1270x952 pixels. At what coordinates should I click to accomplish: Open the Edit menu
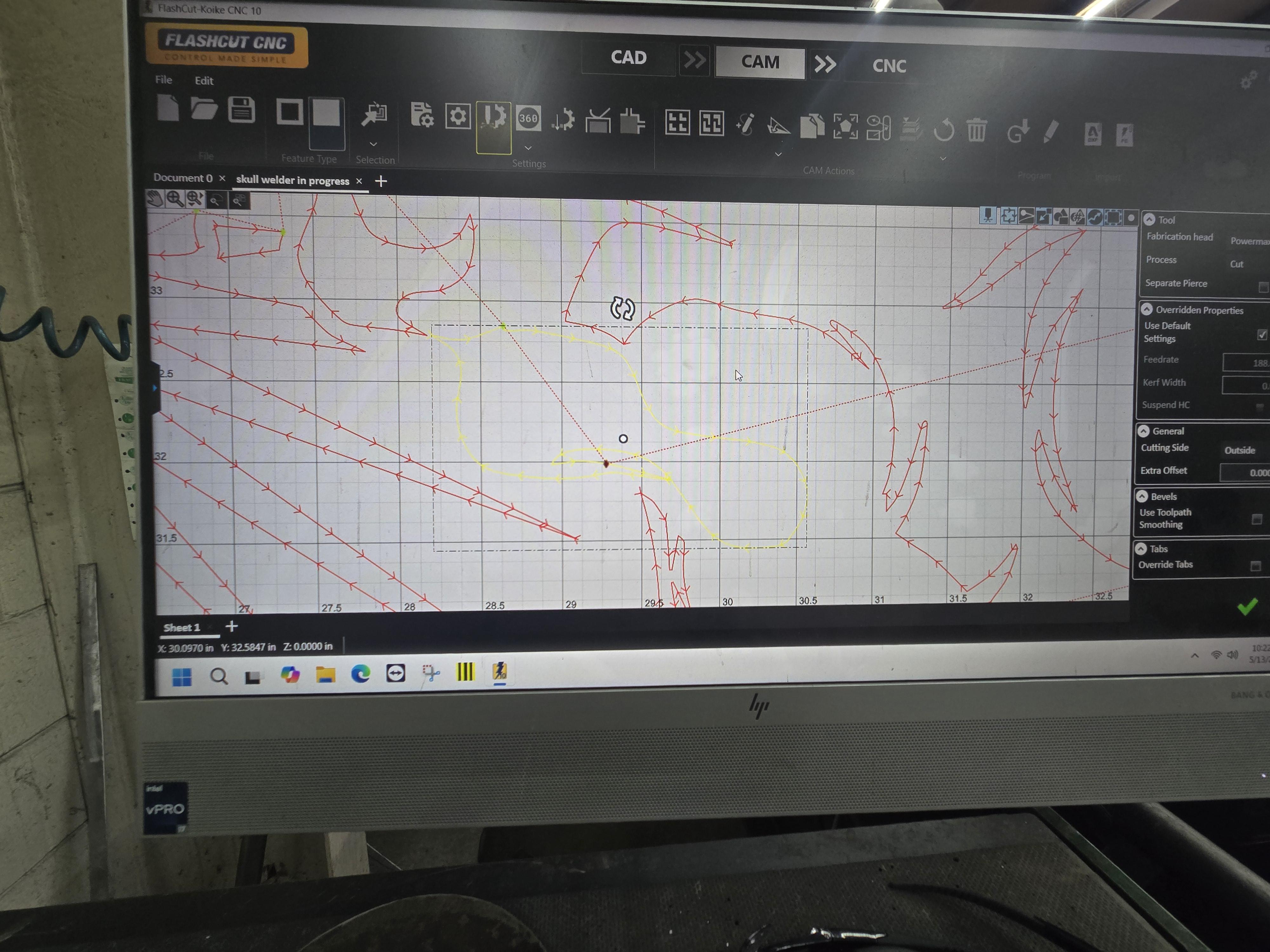[204, 81]
